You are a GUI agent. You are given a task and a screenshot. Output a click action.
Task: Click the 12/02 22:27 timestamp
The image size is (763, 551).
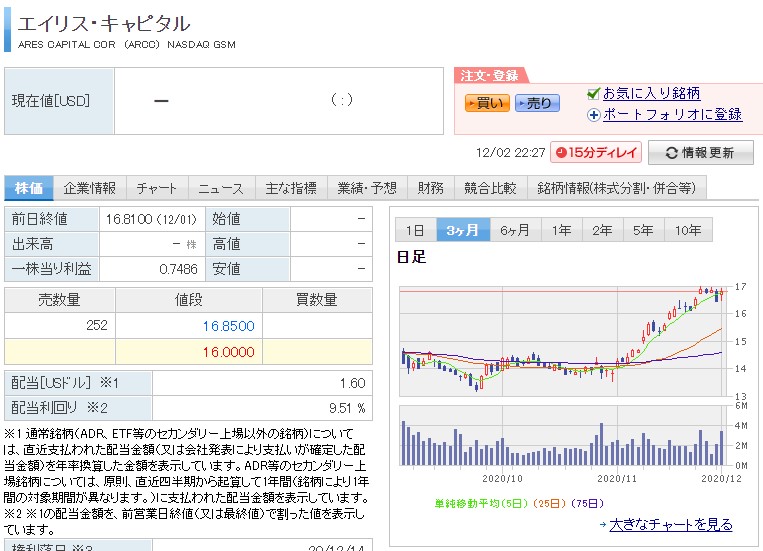coord(510,153)
